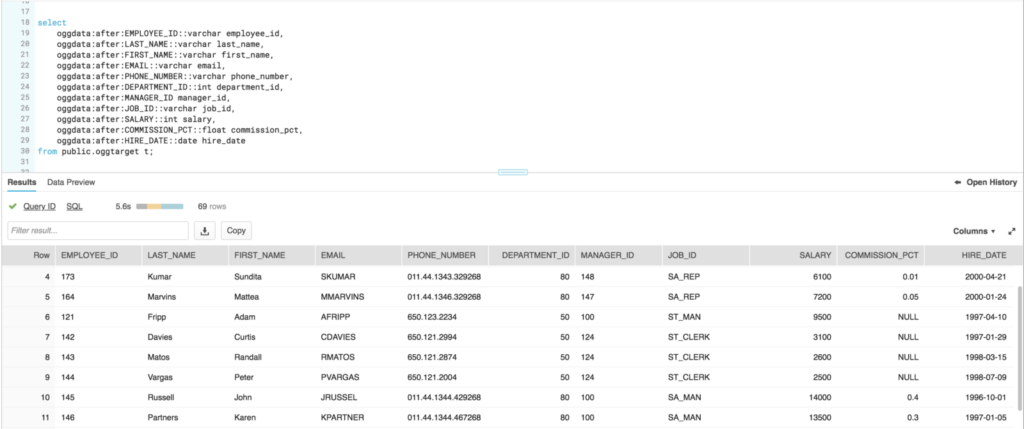Click the HIRE_DATE column header
1024x429 pixels.
[x=983, y=255]
